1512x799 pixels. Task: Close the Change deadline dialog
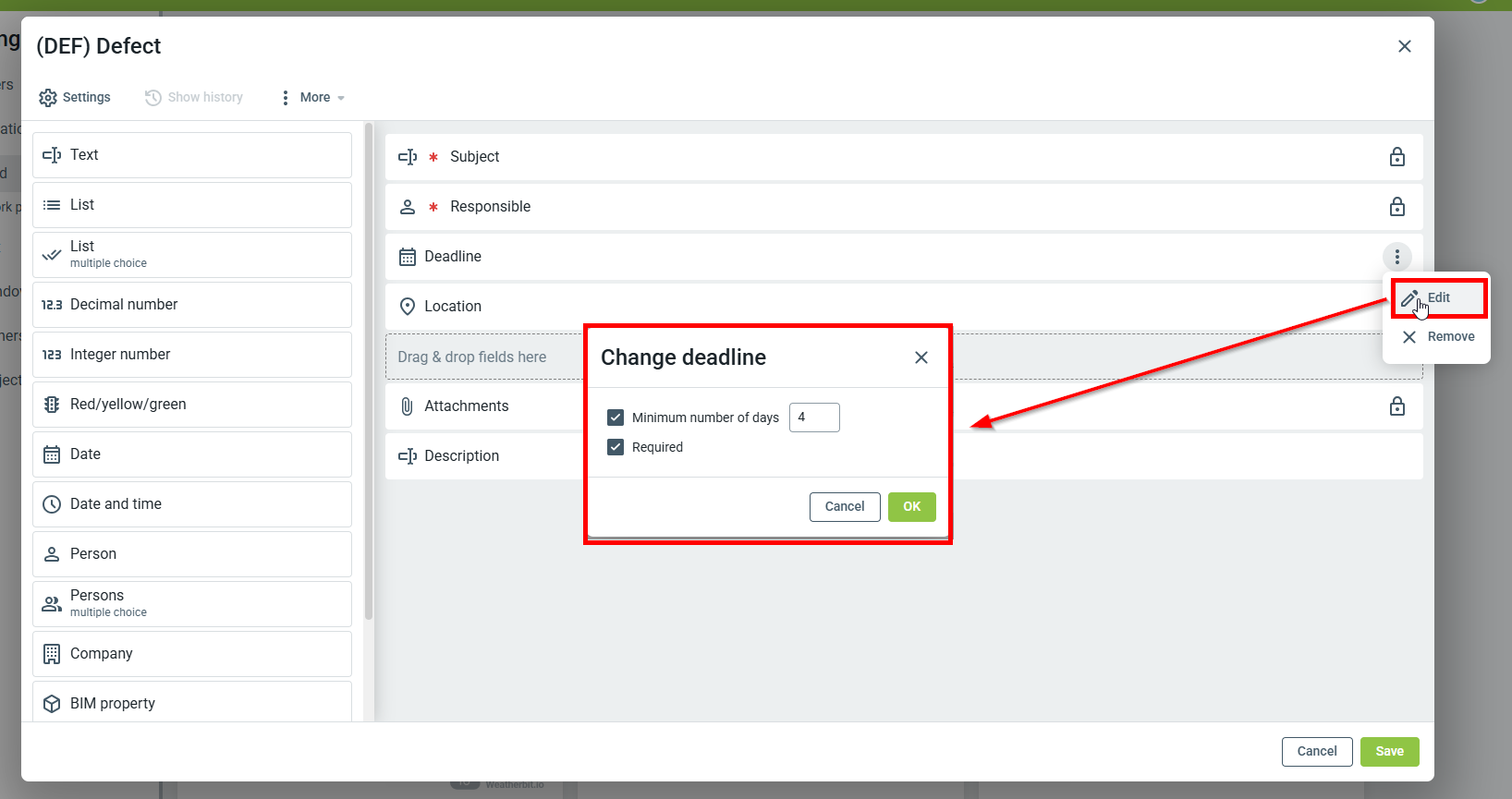click(921, 357)
